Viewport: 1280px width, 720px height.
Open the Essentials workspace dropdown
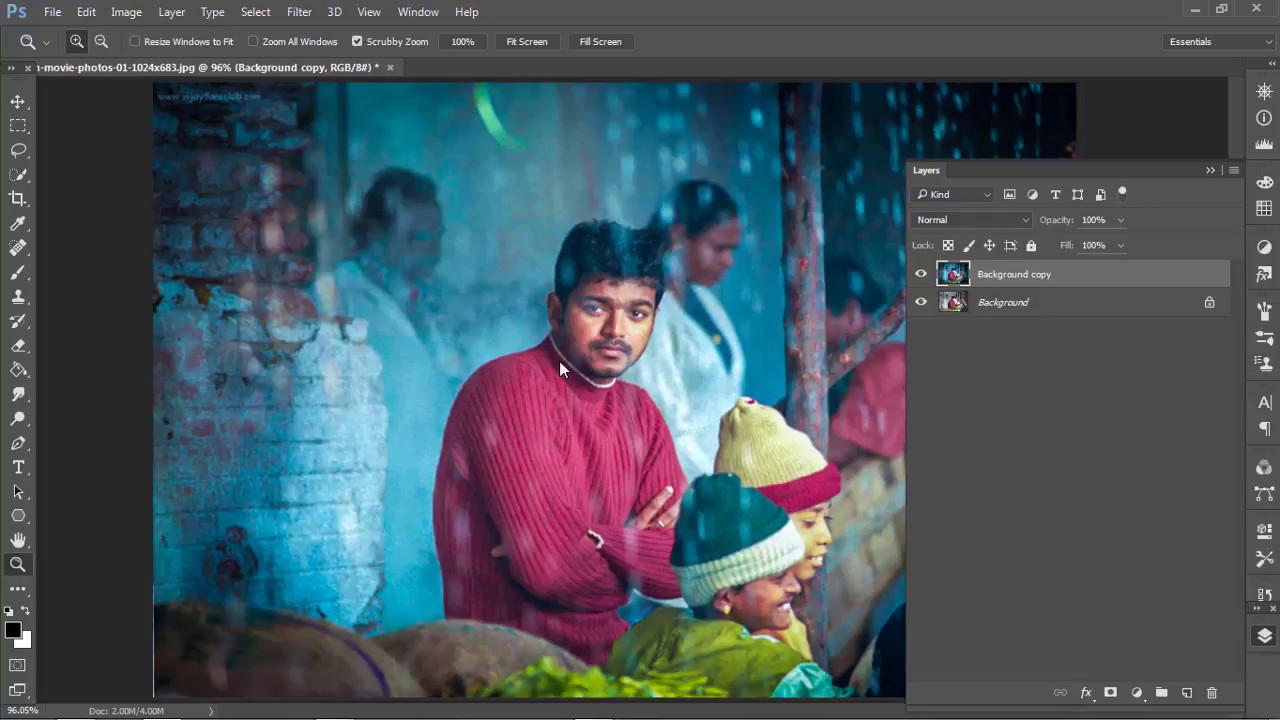click(x=1219, y=42)
